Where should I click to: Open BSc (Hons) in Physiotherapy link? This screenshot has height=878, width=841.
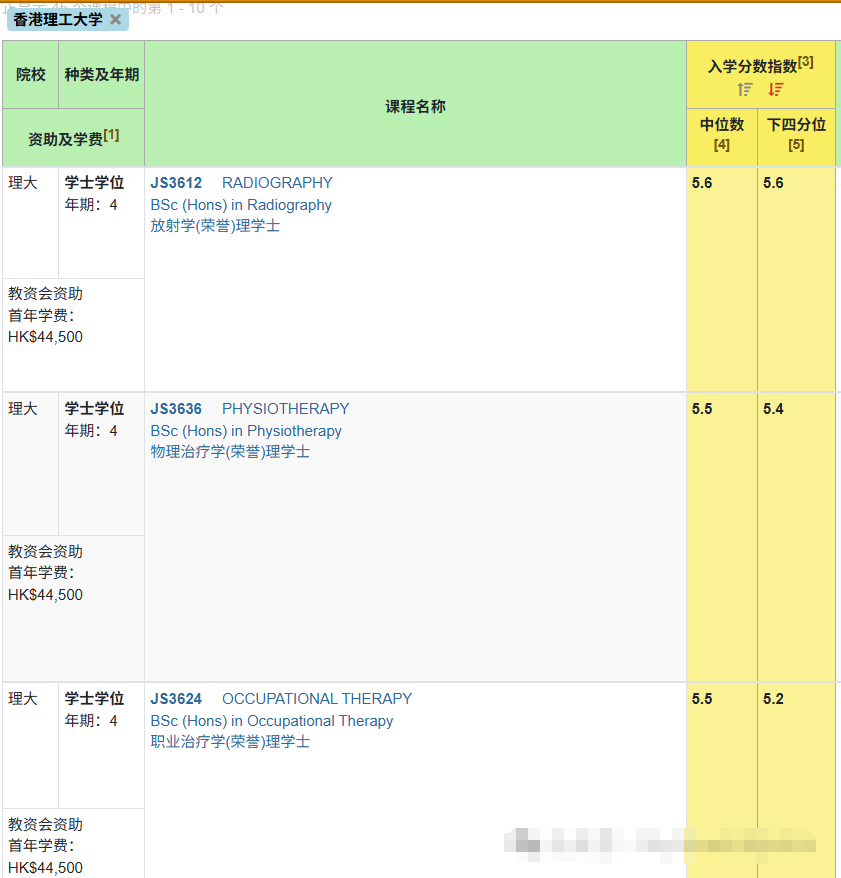coord(246,431)
